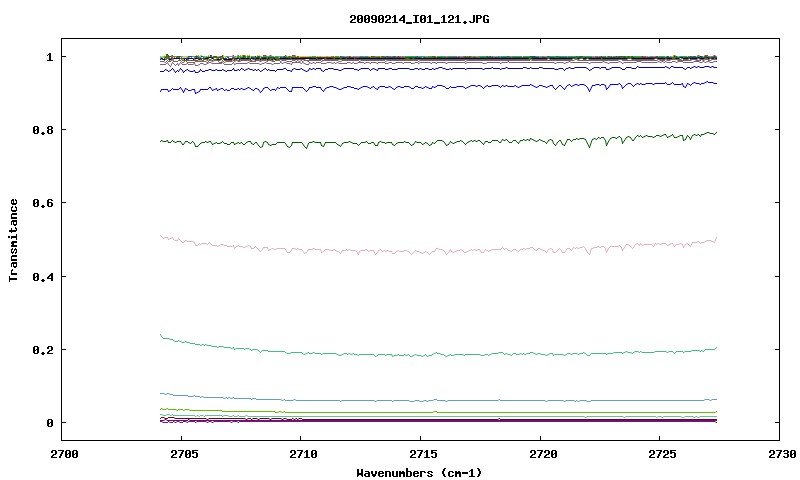Click the x-axis tick label 2715
800x480 pixels.
click(423, 453)
